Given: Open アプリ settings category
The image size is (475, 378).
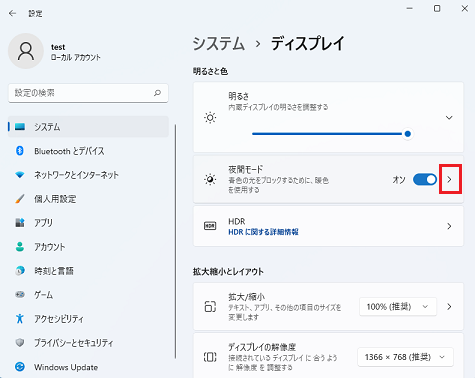Looking at the screenshot, I should coord(88,223).
